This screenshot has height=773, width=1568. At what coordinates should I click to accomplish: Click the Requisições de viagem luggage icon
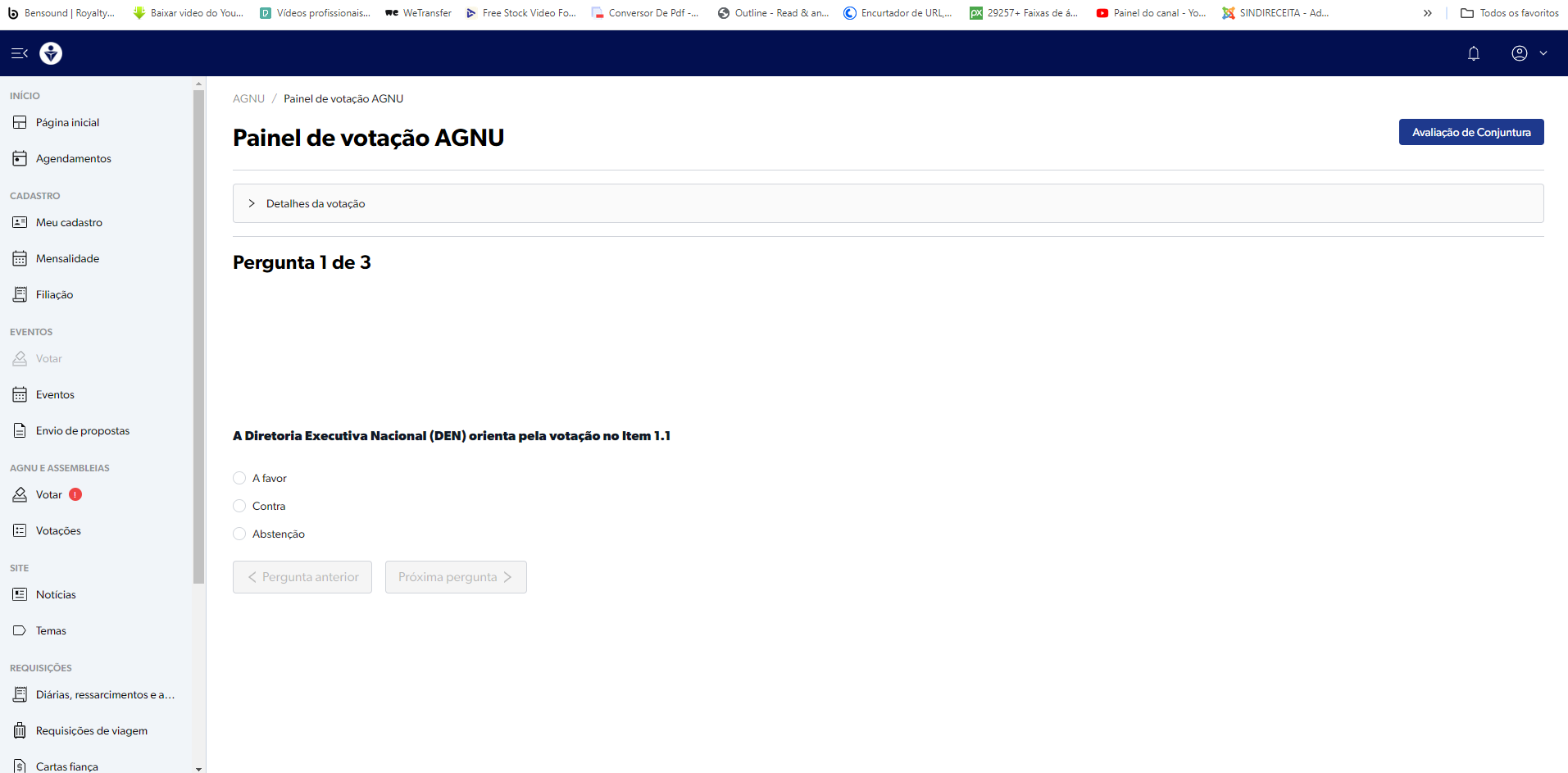(x=20, y=731)
